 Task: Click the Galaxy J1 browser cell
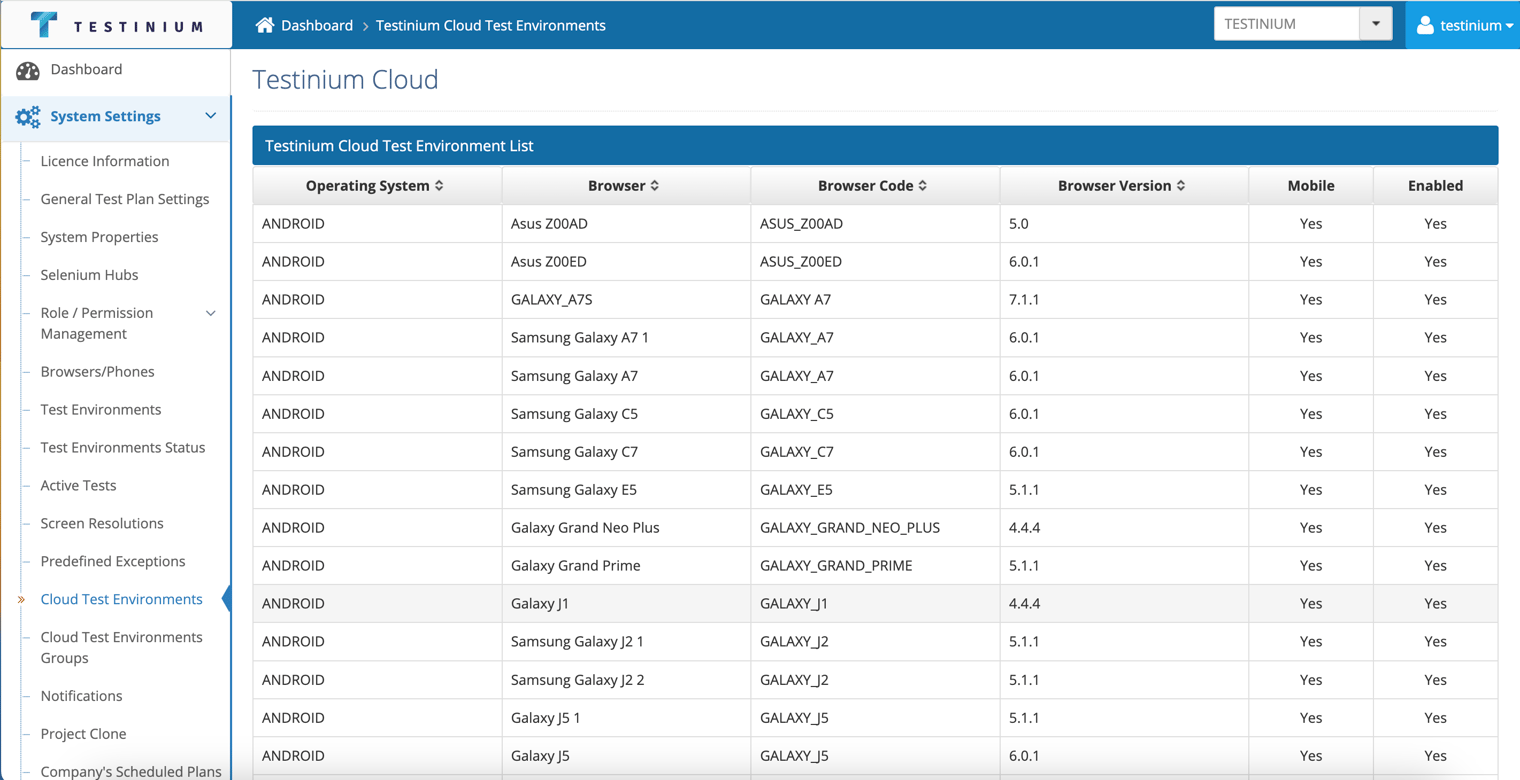[x=626, y=604]
